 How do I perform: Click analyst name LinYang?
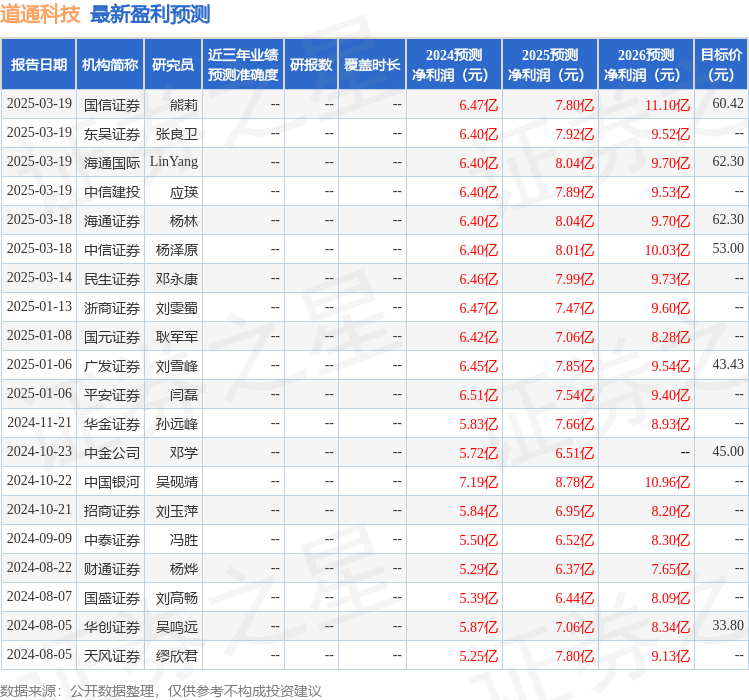(x=174, y=162)
